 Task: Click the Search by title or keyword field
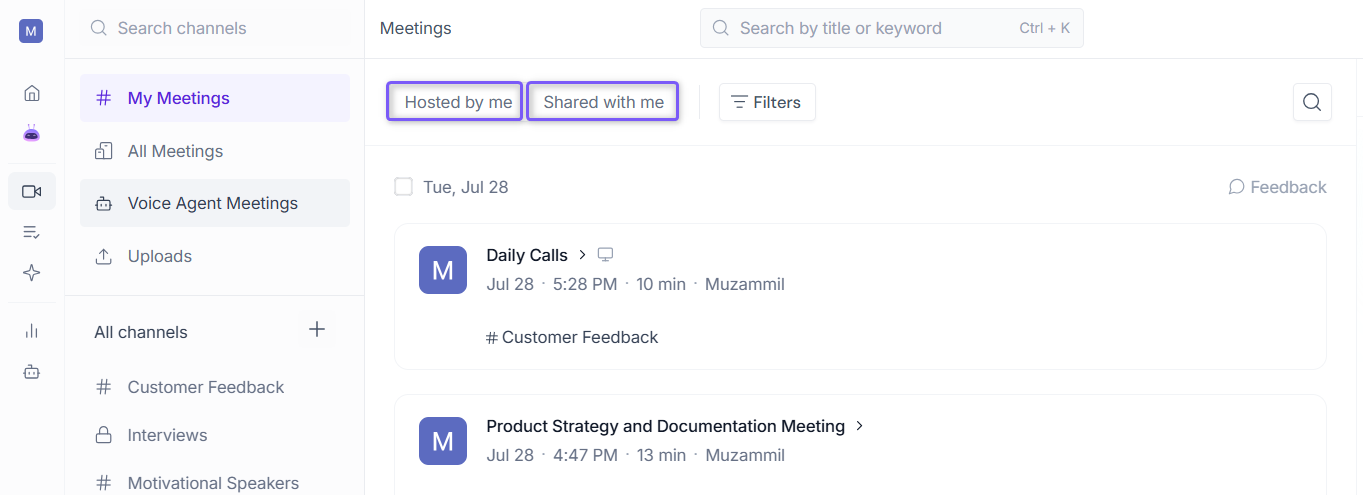[892, 28]
